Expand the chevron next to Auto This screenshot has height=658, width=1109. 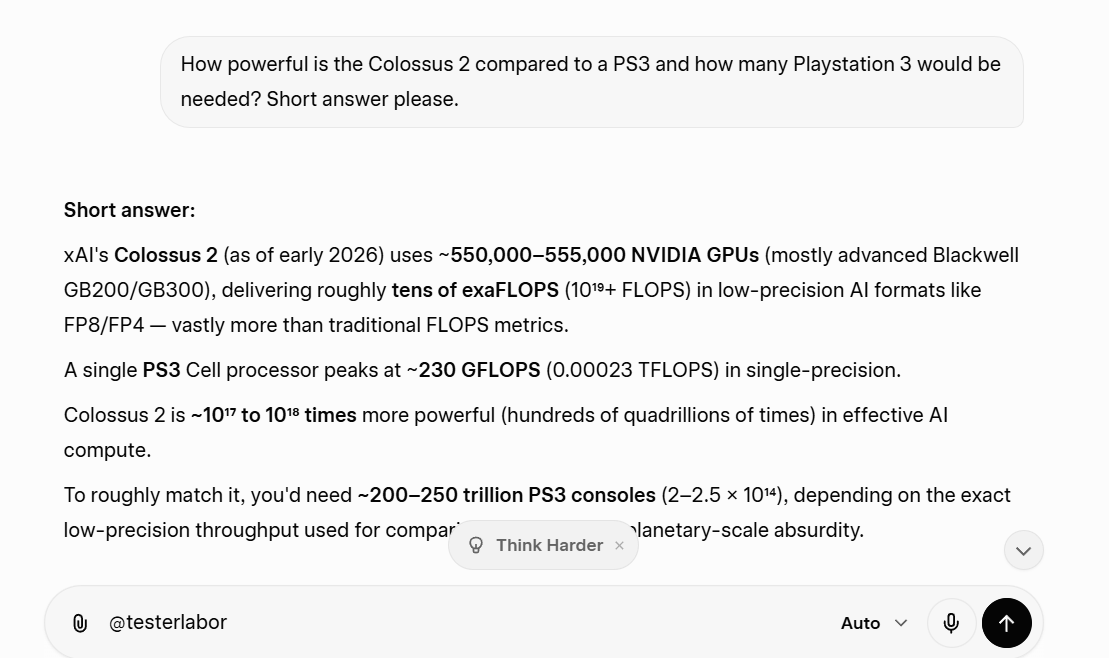click(x=900, y=623)
